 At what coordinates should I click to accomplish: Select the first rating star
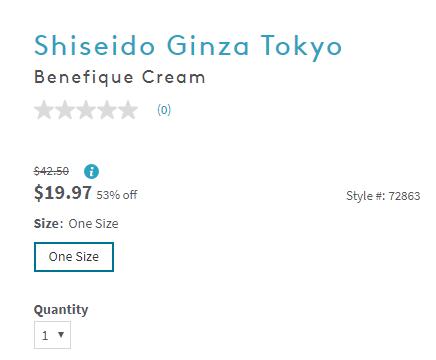(44, 110)
